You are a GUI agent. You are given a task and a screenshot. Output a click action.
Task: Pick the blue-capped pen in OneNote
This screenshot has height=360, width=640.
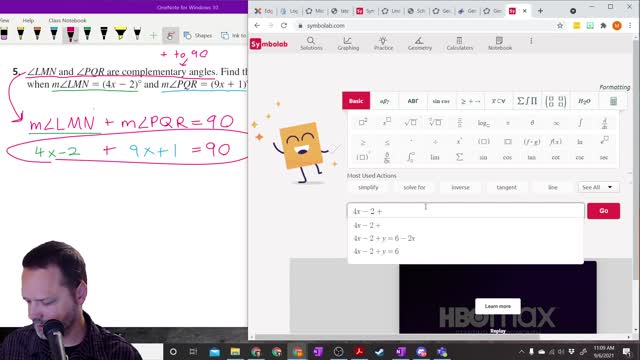click(x=54, y=33)
